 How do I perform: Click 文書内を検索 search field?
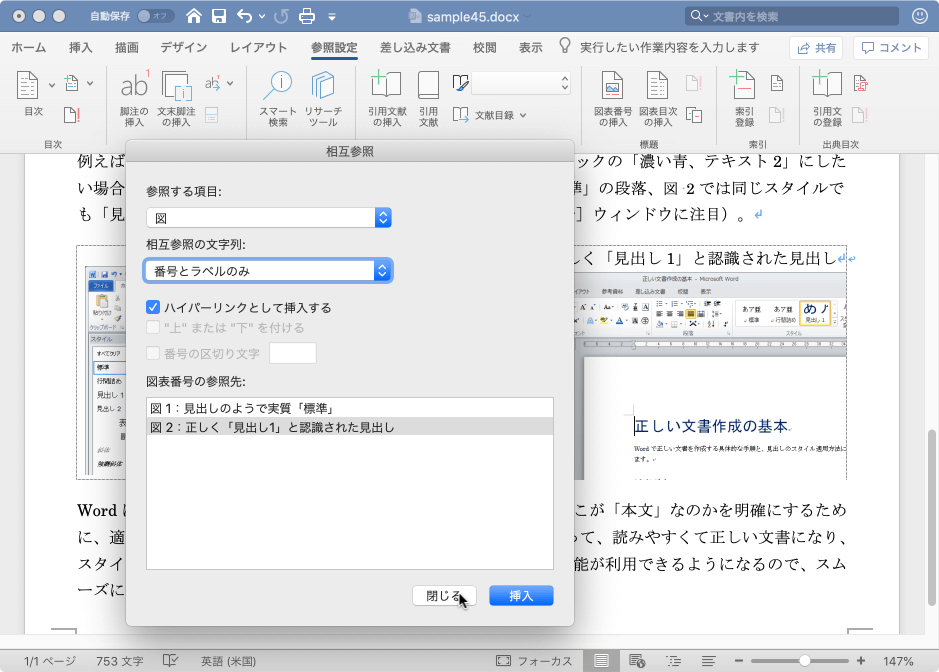click(792, 16)
